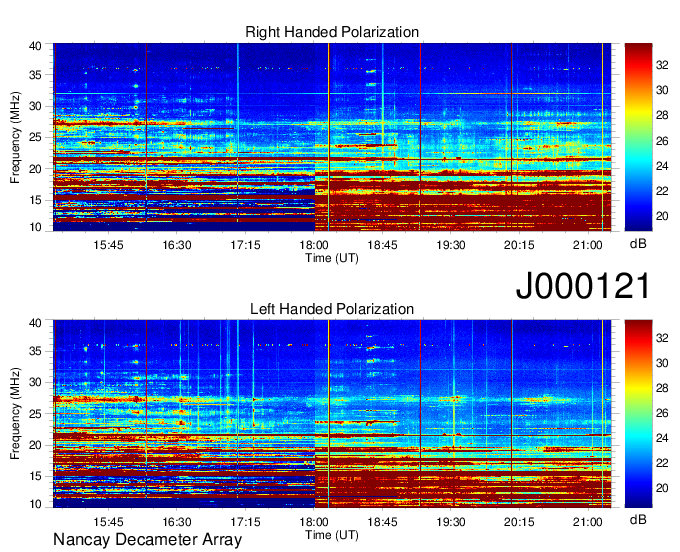Click 24 dB value on Right Handed colorbar
This screenshot has height=552, width=680.
pos(662,166)
